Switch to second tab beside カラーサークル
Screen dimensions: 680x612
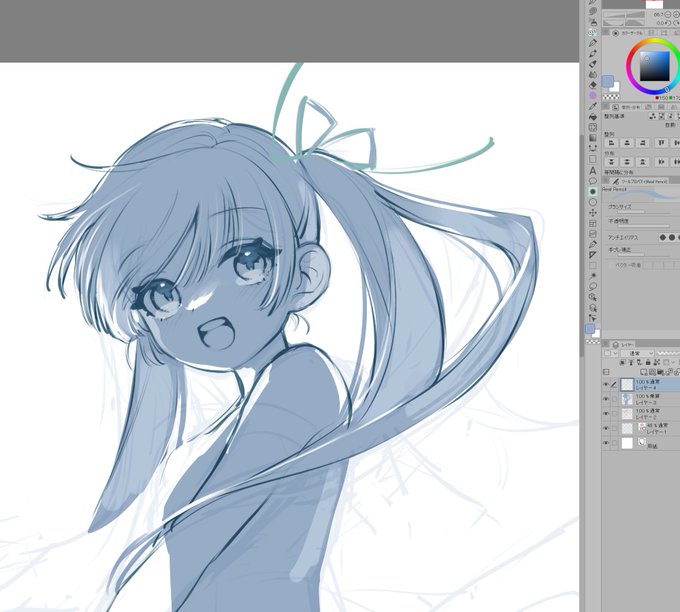pos(651,33)
